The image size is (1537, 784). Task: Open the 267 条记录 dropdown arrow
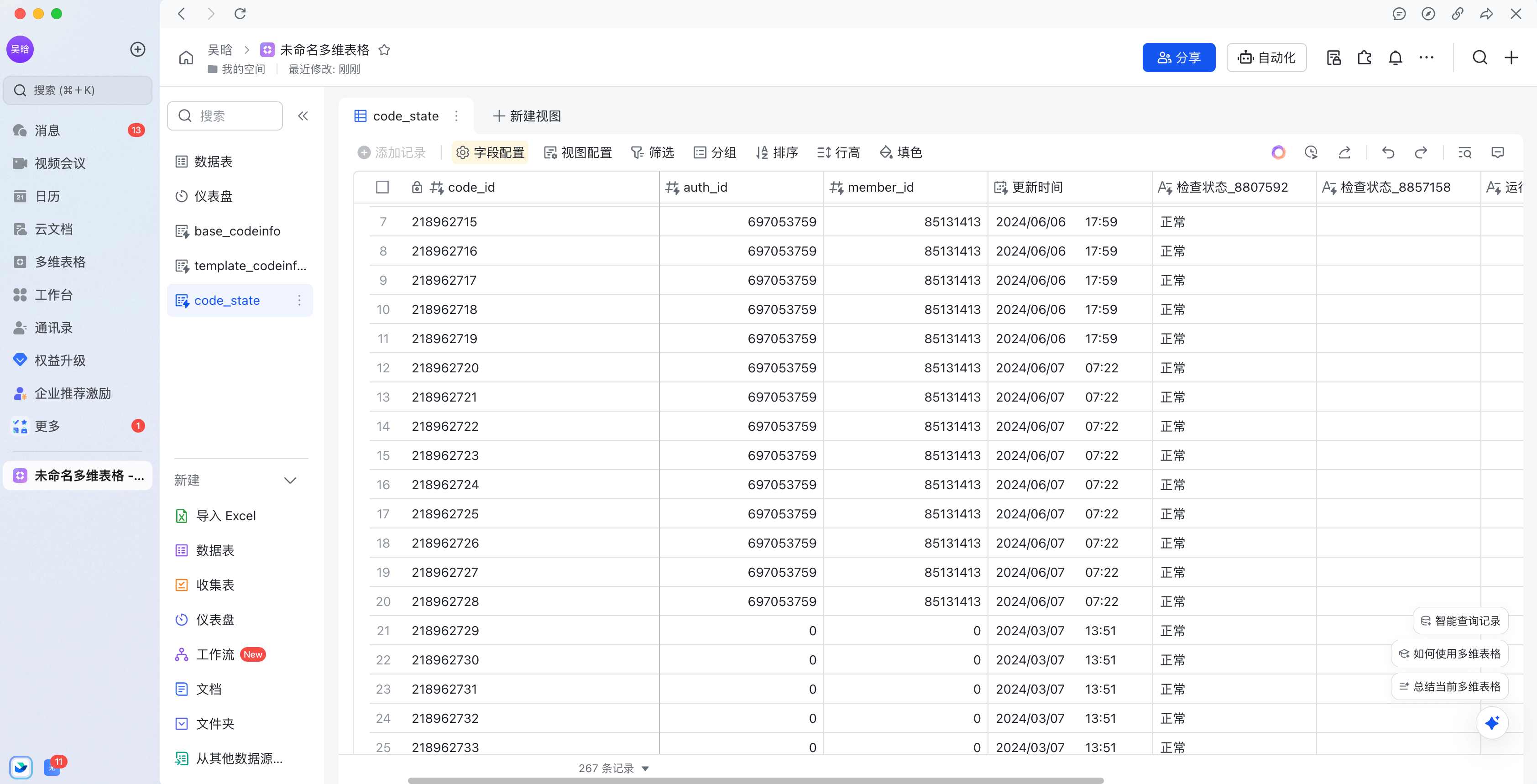(x=645, y=768)
